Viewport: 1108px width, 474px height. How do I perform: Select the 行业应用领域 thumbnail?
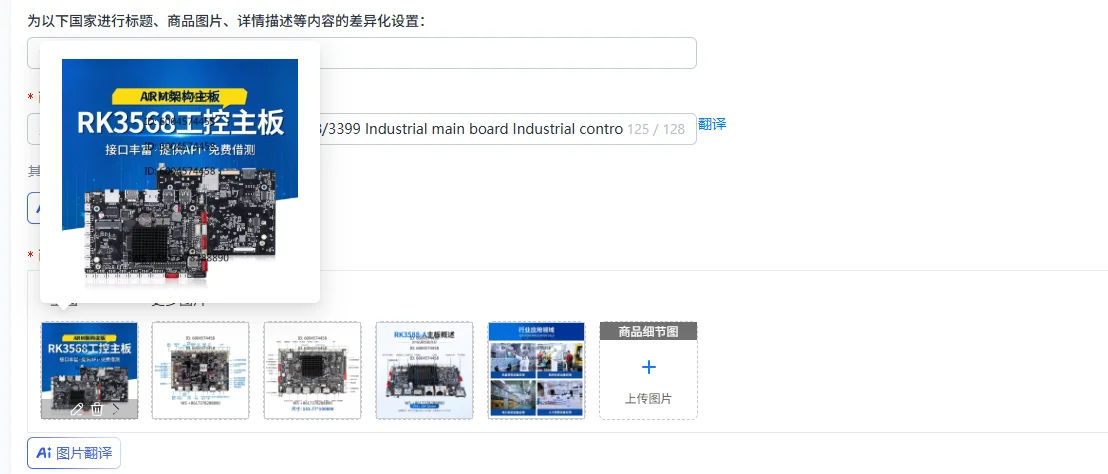536,370
